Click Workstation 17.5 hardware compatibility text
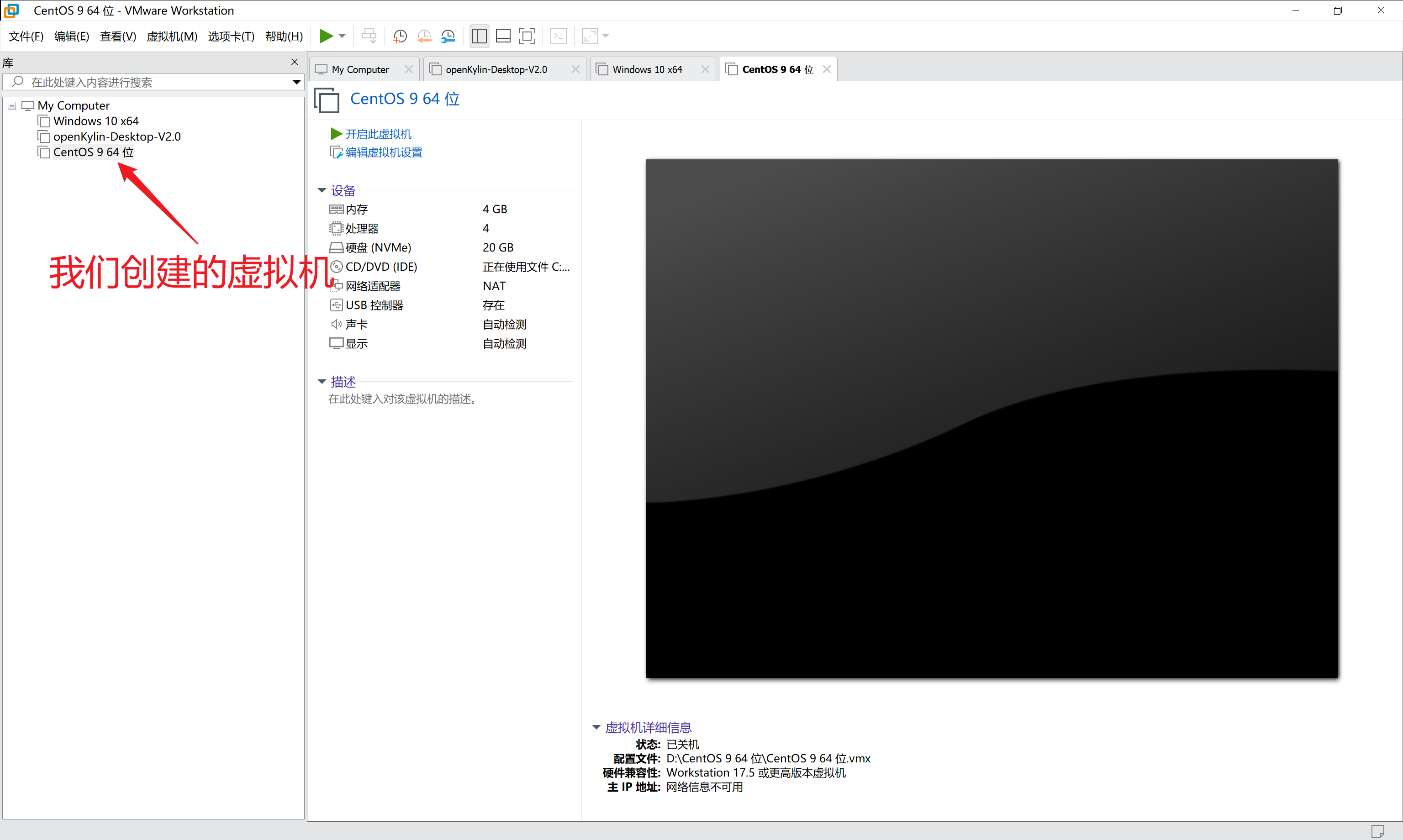The width and height of the screenshot is (1403, 840). pos(756,772)
